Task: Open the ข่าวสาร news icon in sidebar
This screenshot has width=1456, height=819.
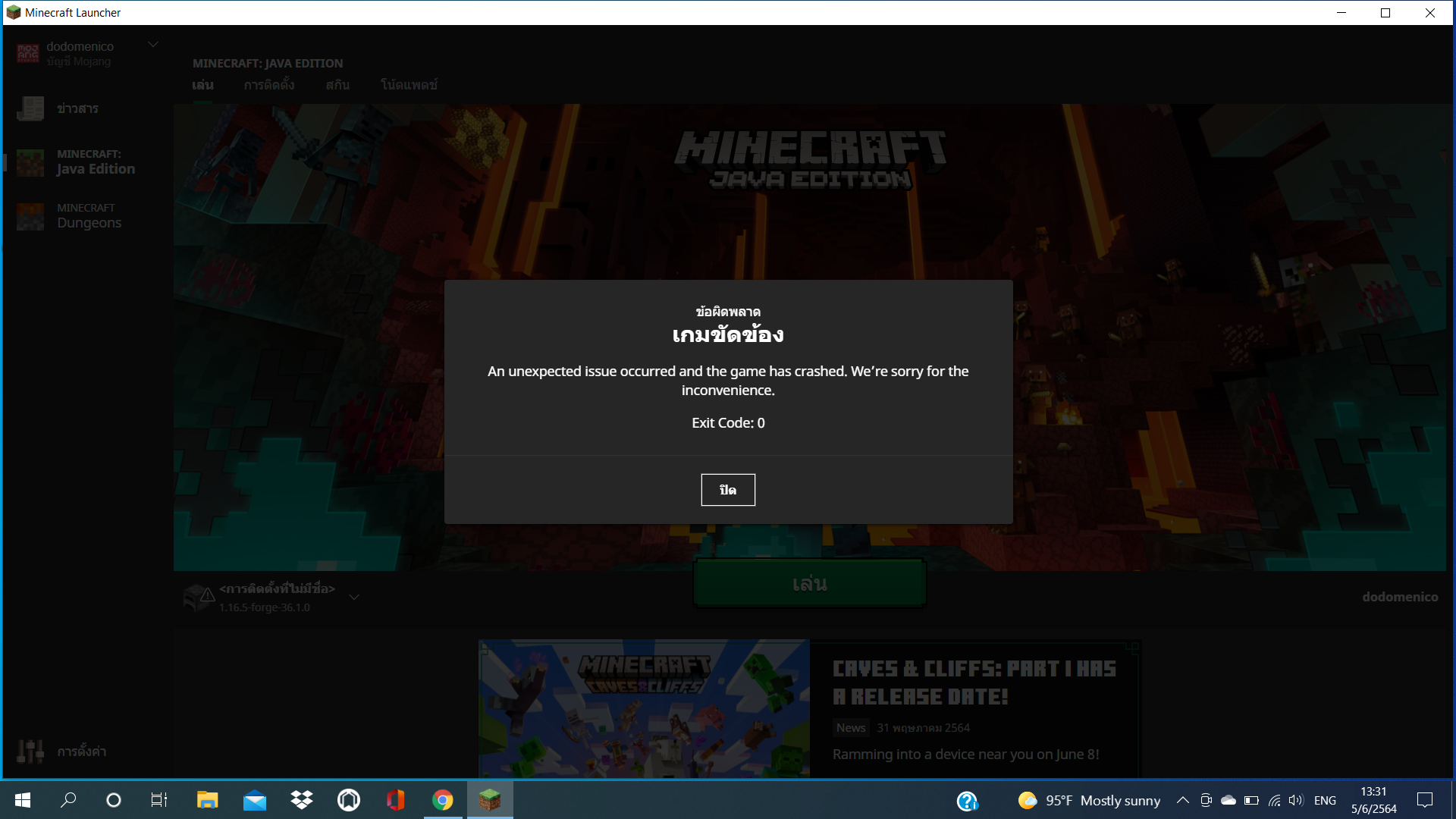Action: coord(30,108)
